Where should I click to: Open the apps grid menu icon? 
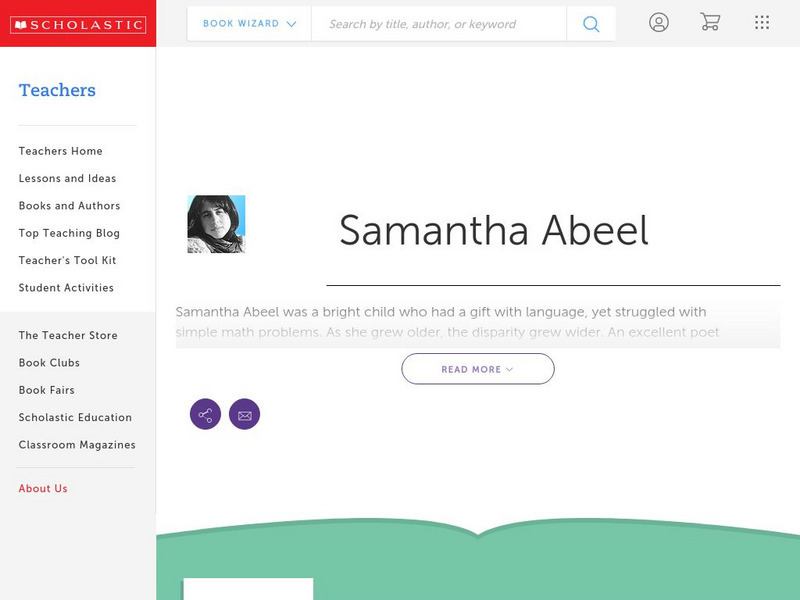pyautogui.click(x=762, y=23)
